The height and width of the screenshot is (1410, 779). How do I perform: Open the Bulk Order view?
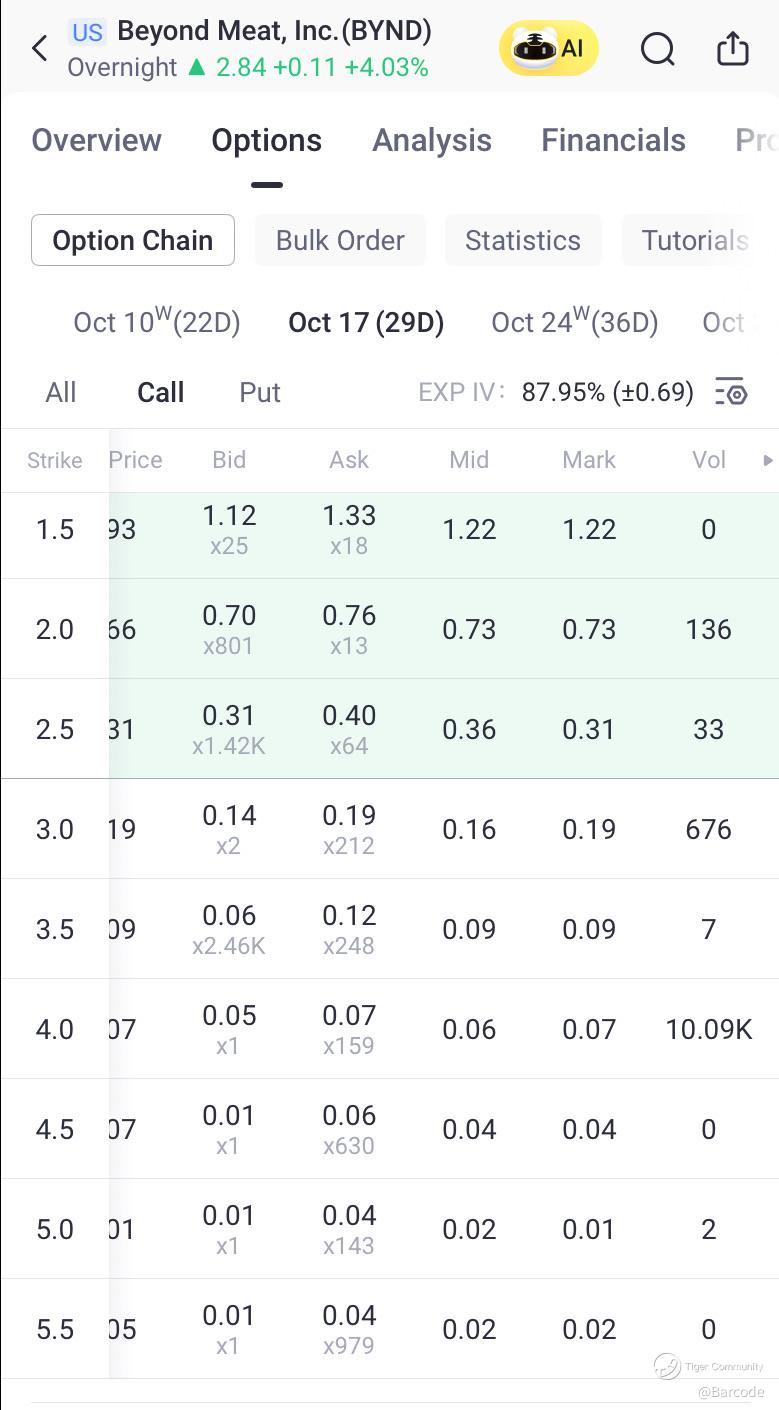[x=340, y=240]
